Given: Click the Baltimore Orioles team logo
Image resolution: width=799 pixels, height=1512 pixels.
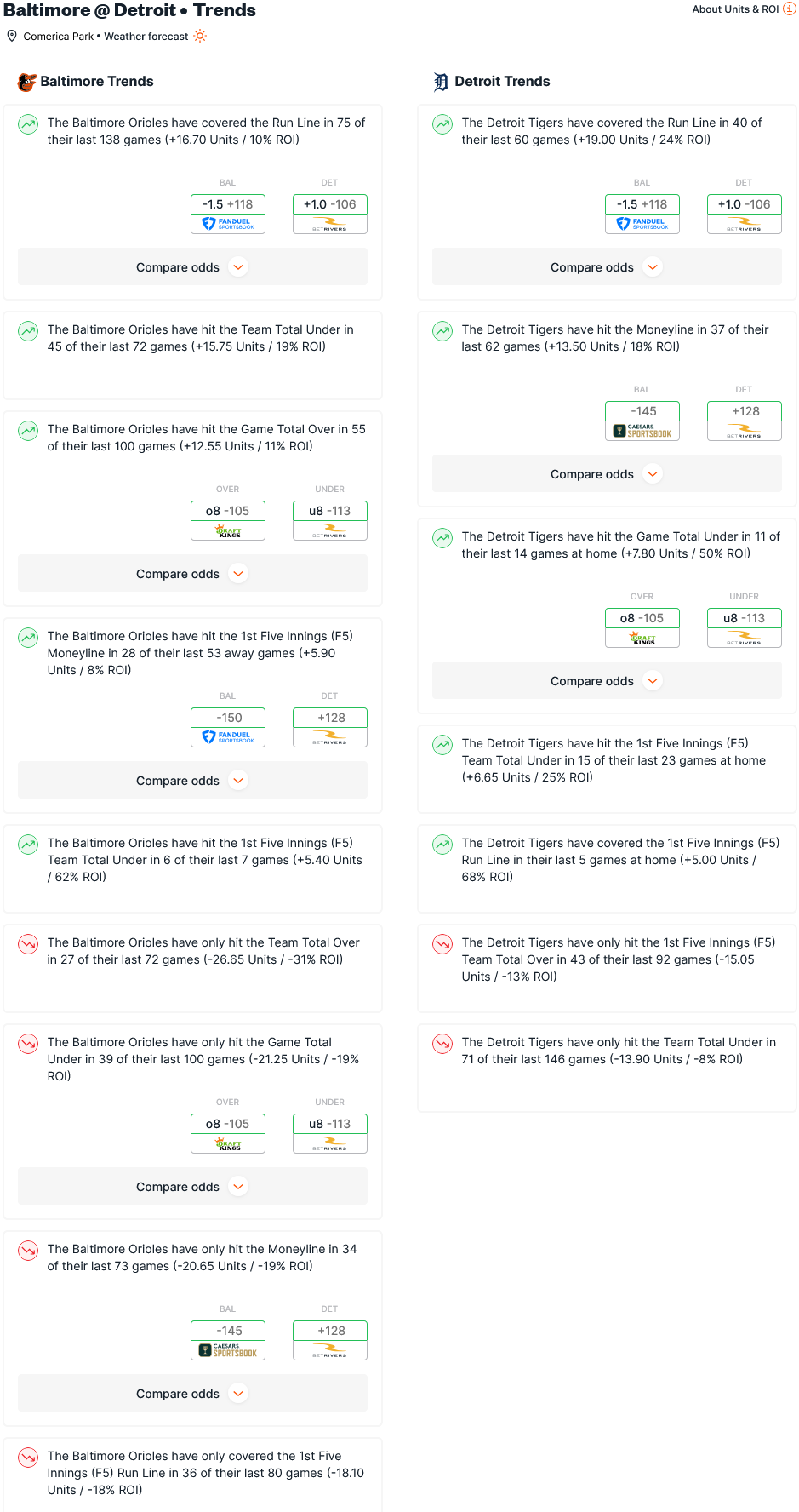Looking at the screenshot, I should pos(27,82).
